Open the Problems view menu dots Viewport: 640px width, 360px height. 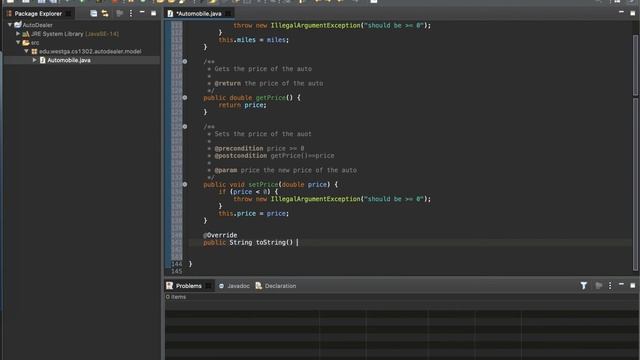tap(610, 286)
